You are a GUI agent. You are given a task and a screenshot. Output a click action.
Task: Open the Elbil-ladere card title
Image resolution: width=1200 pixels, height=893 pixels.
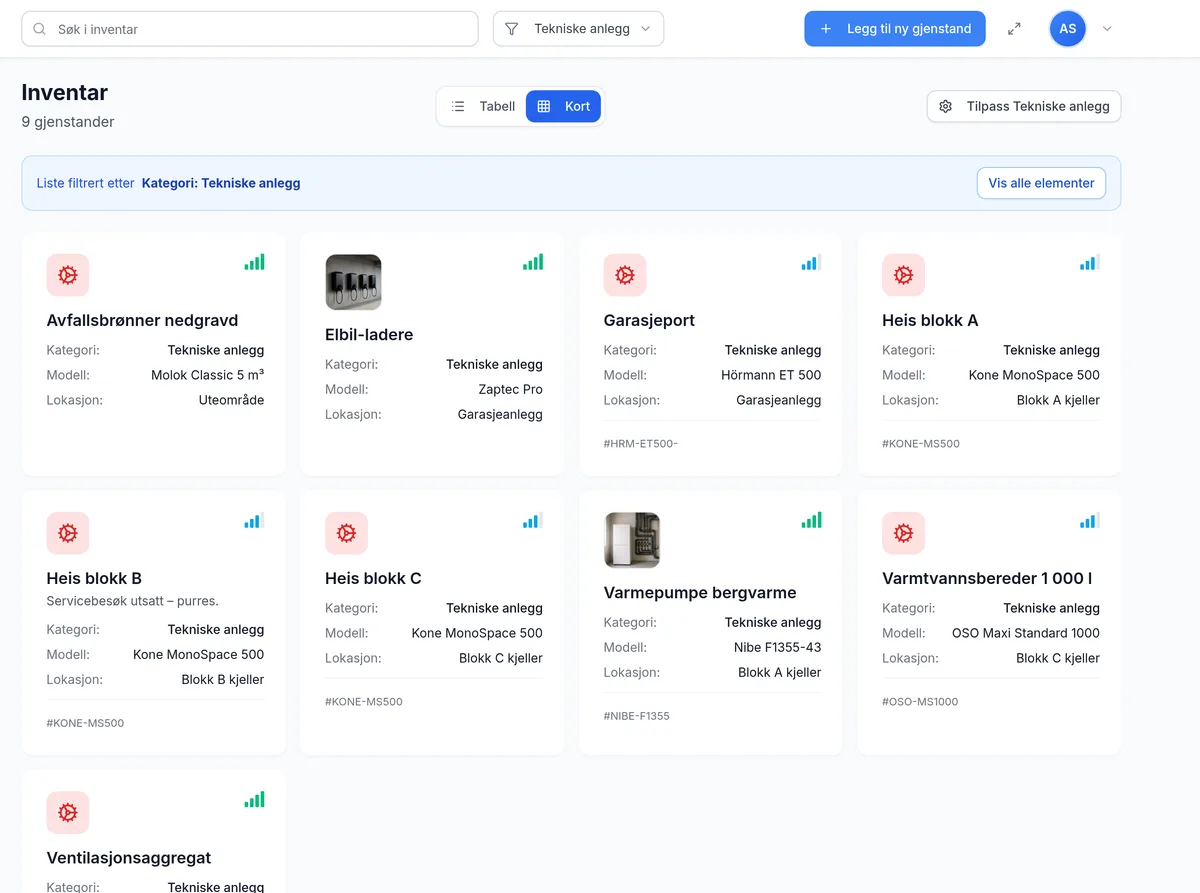tap(369, 334)
